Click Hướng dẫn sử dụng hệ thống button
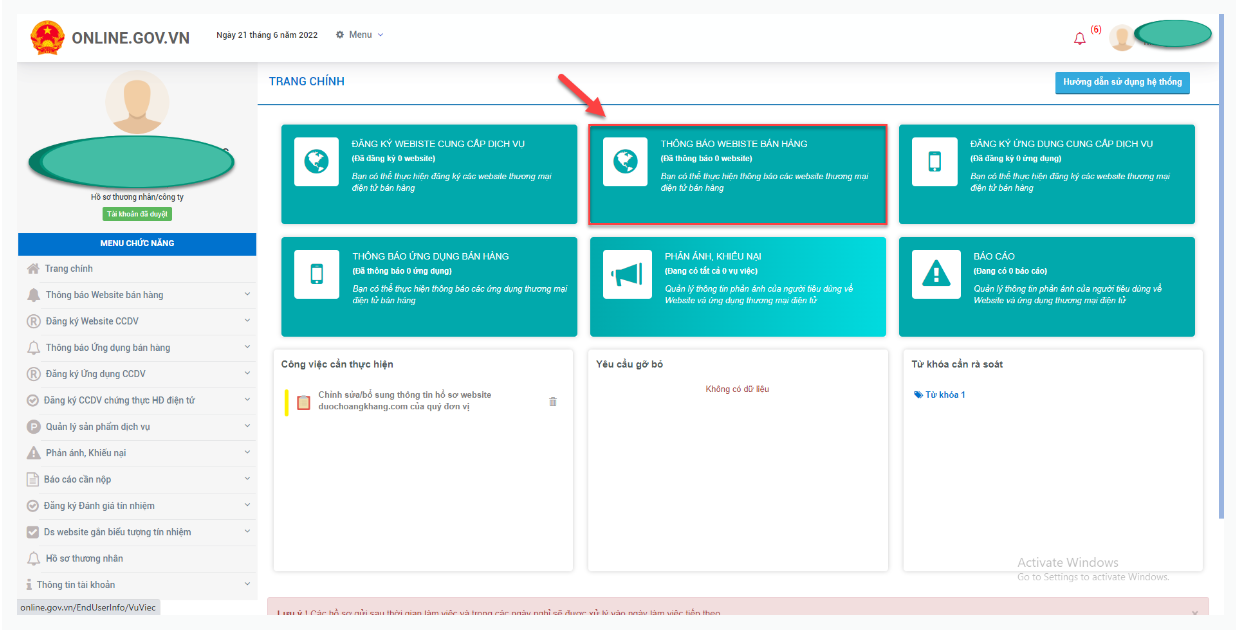 1122,83
